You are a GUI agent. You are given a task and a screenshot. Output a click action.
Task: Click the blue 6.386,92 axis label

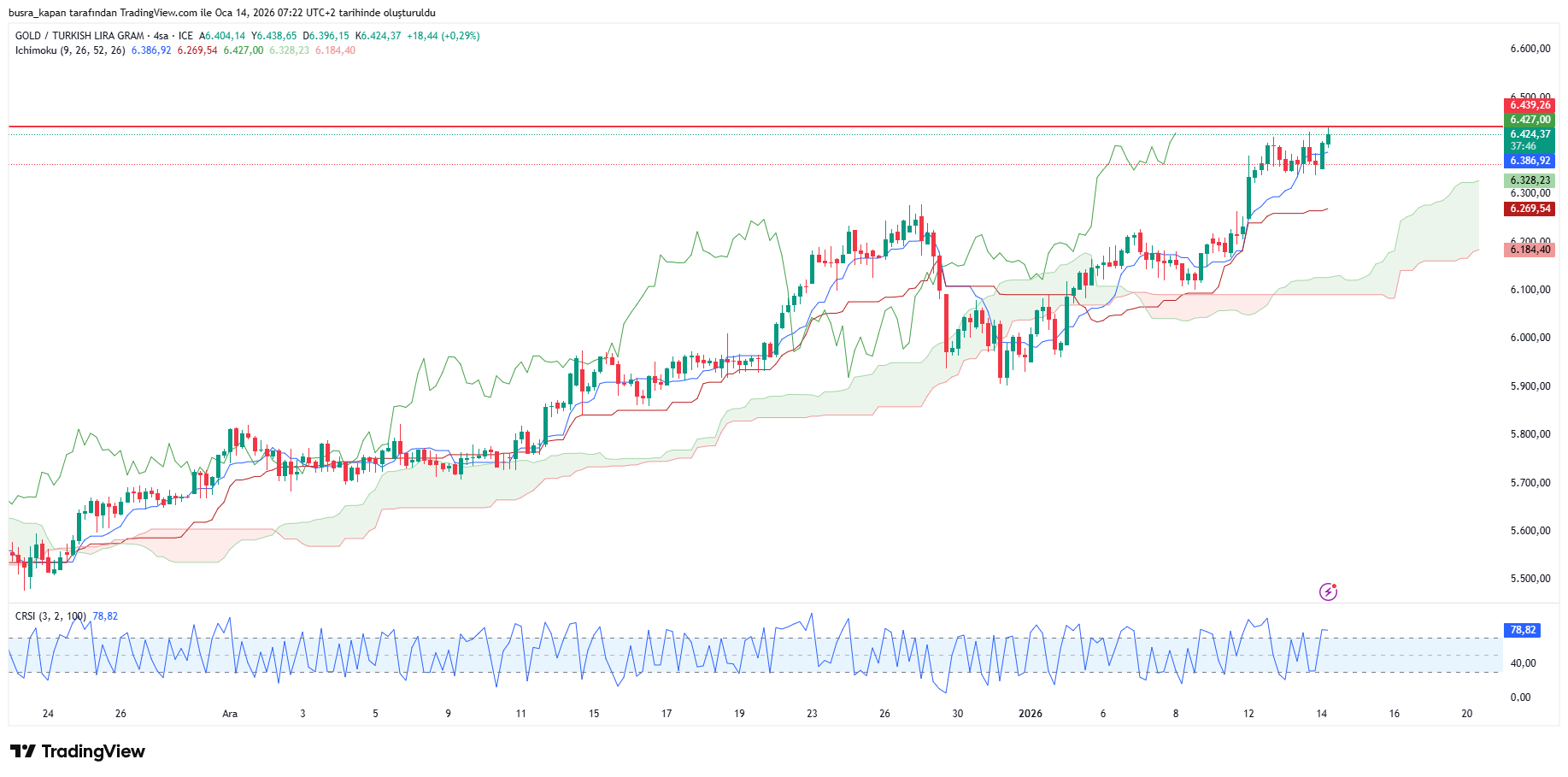1529,161
